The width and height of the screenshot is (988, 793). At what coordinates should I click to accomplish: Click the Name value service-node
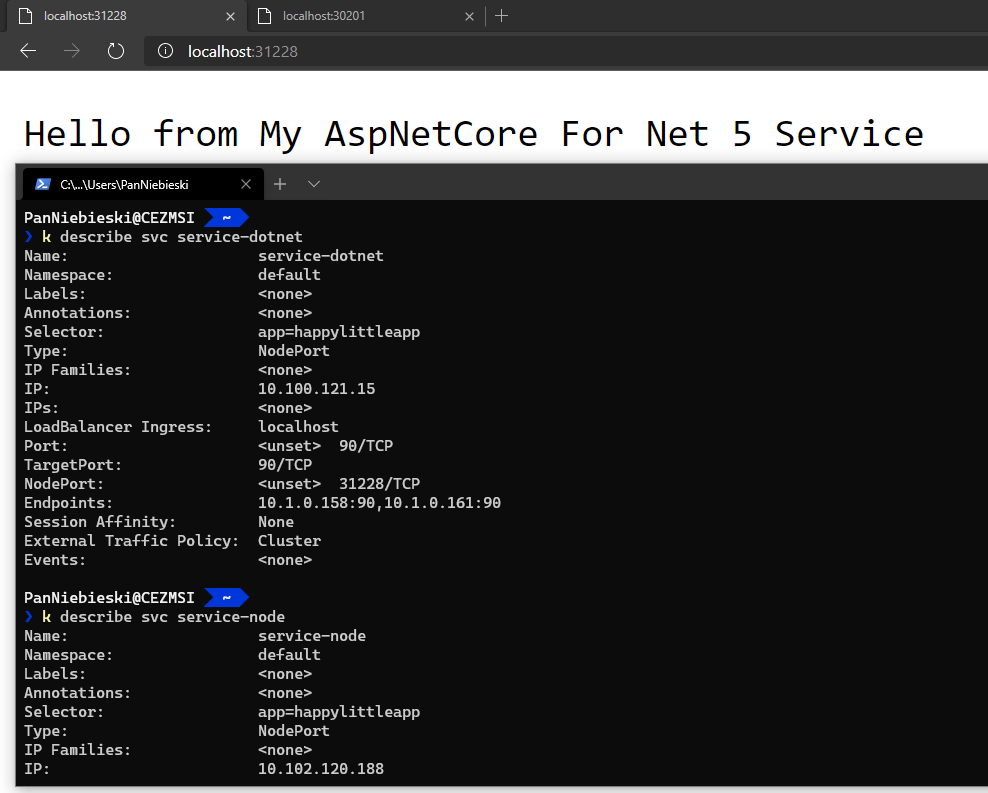pos(312,636)
